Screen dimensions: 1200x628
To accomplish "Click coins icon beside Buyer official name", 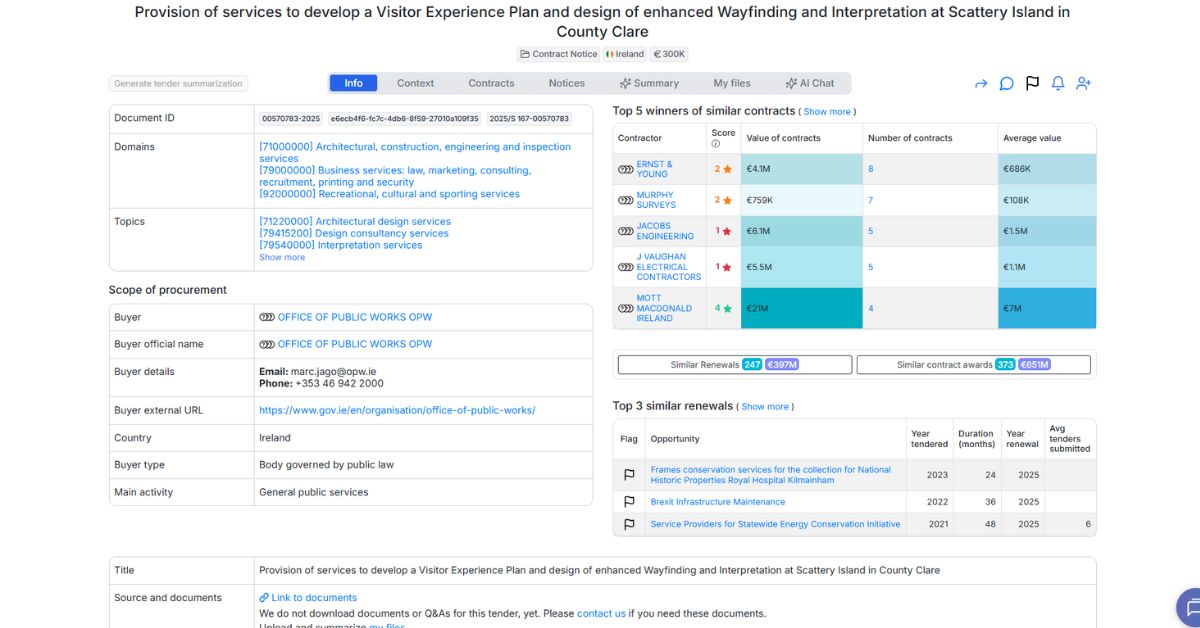I will 266,344.
